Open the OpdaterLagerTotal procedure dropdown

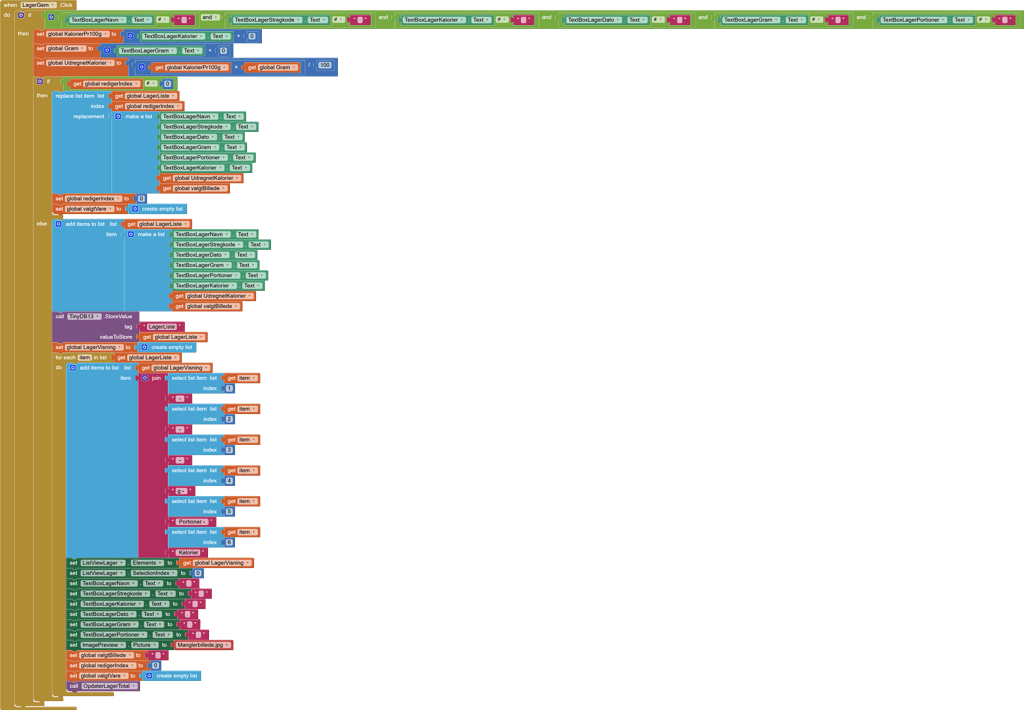click(134, 686)
